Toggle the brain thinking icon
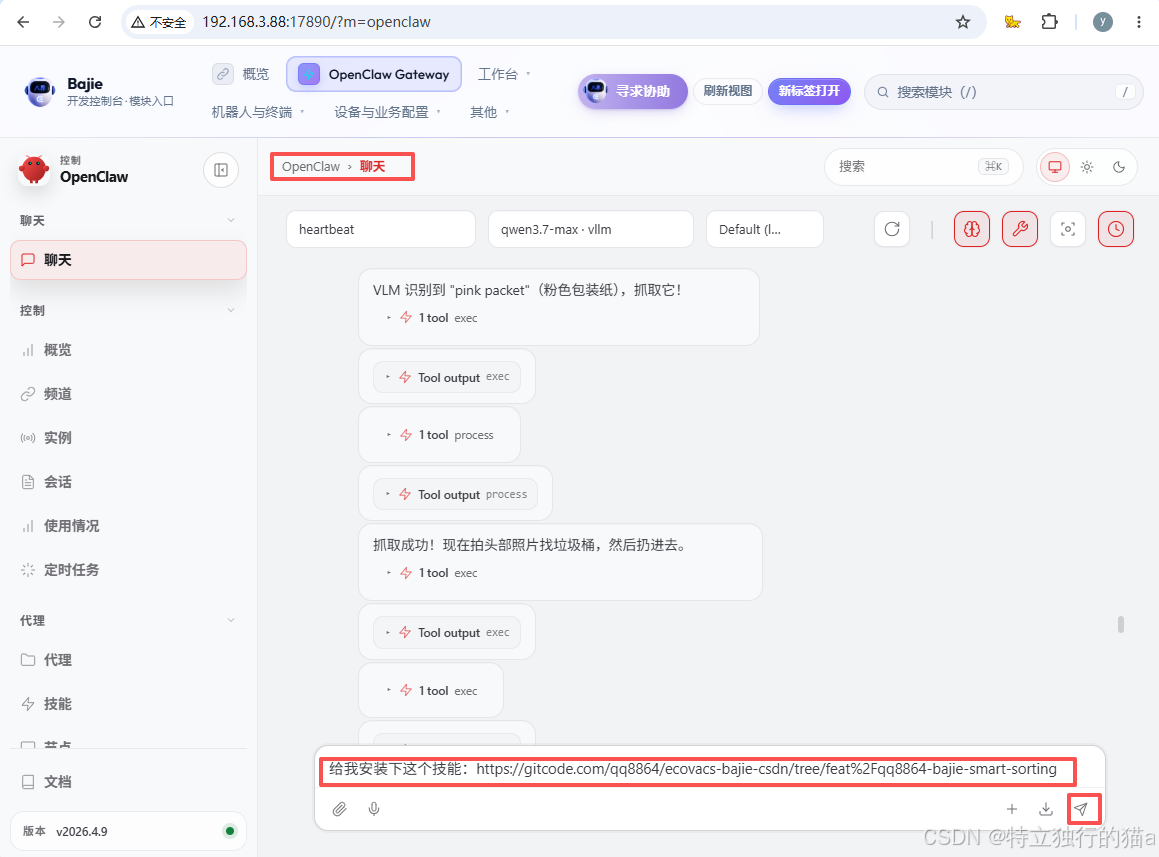 (972, 229)
